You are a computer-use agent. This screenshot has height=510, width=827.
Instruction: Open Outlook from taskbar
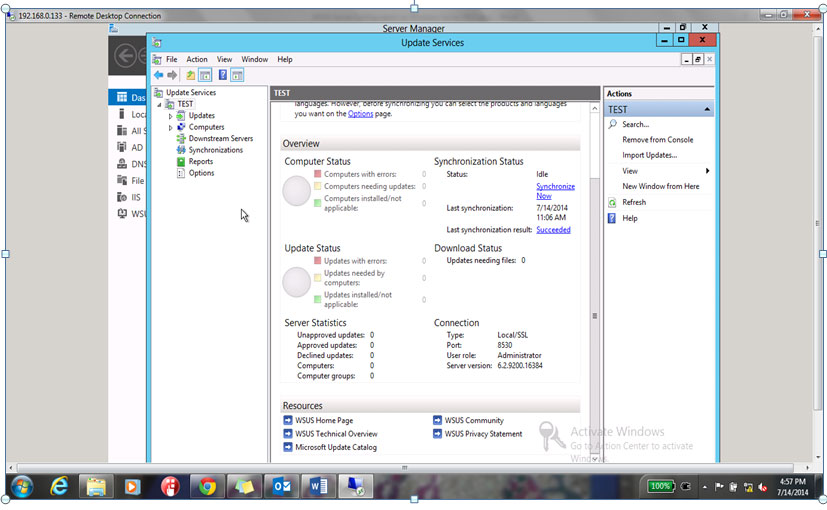pyautogui.click(x=282, y=486)
